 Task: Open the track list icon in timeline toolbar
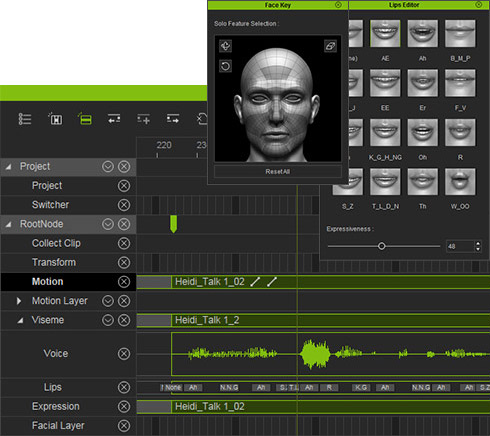(x=25, y=119)
